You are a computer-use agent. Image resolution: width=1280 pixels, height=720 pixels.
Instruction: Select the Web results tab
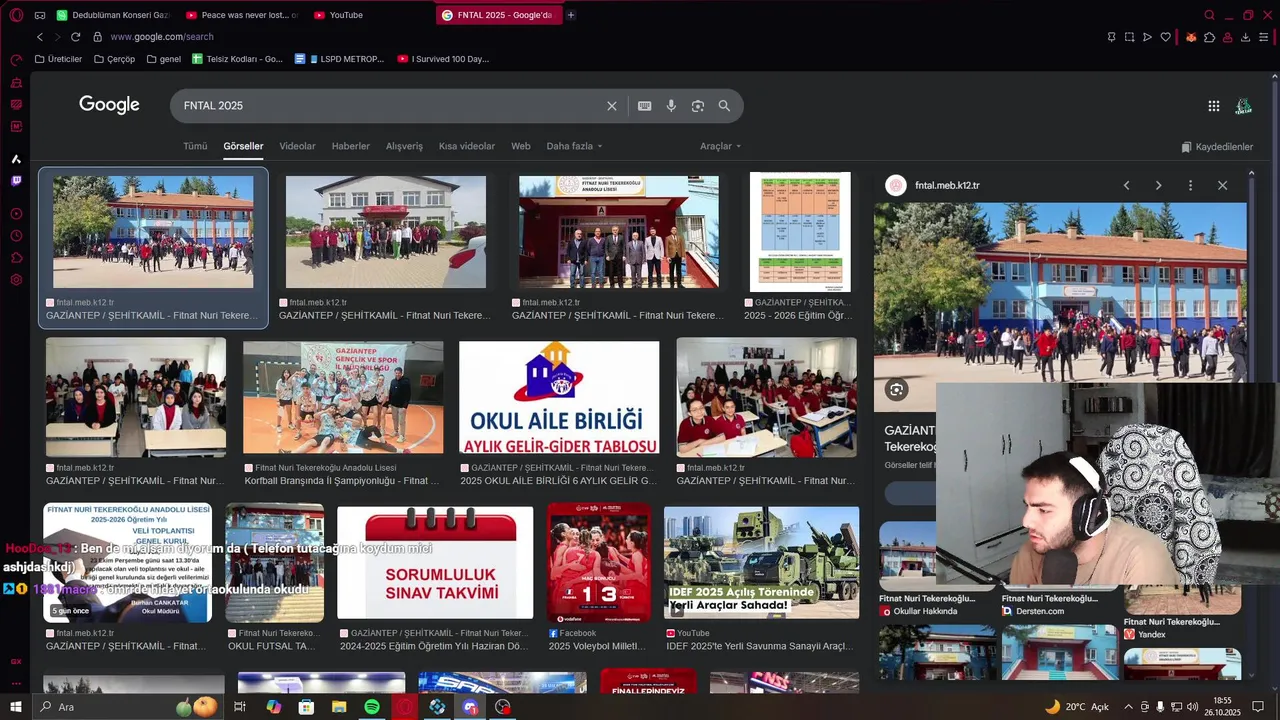point(520,146)
